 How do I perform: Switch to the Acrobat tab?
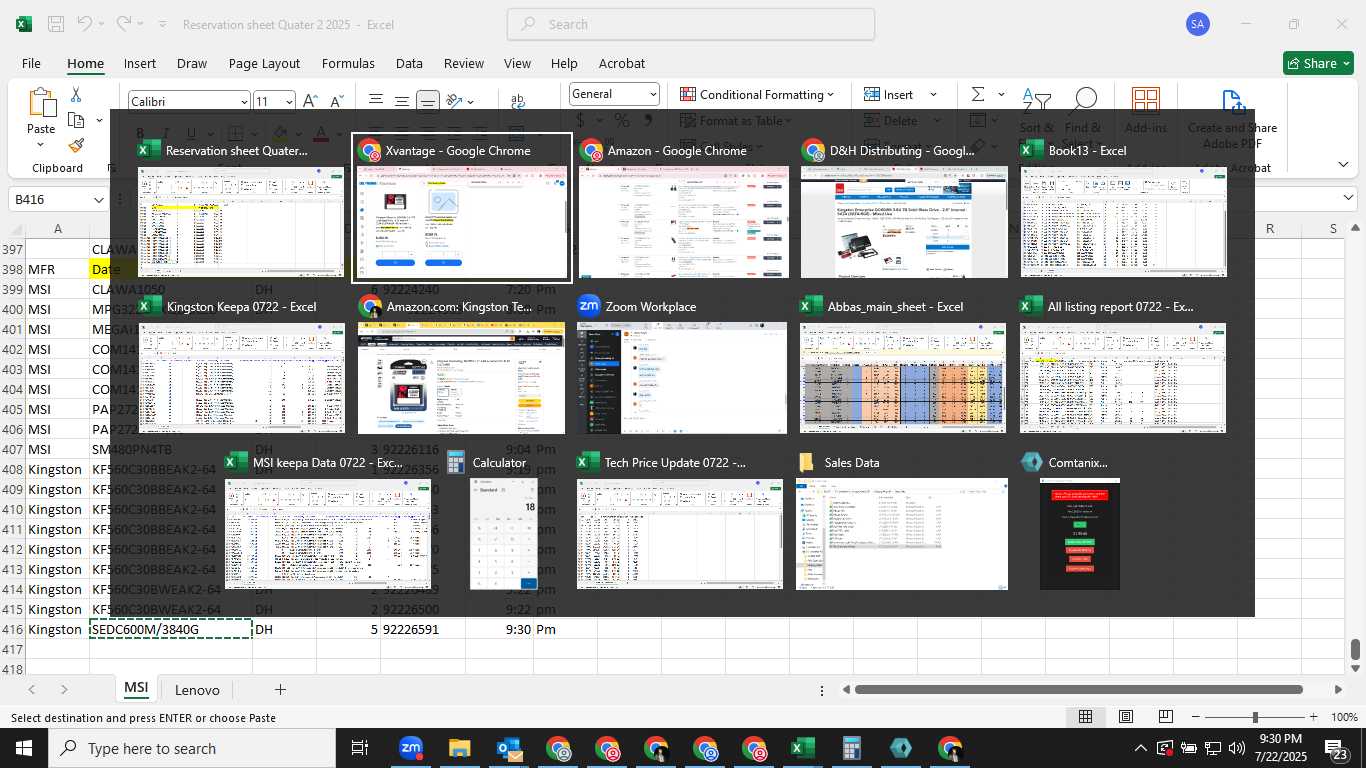click(622, 63)
